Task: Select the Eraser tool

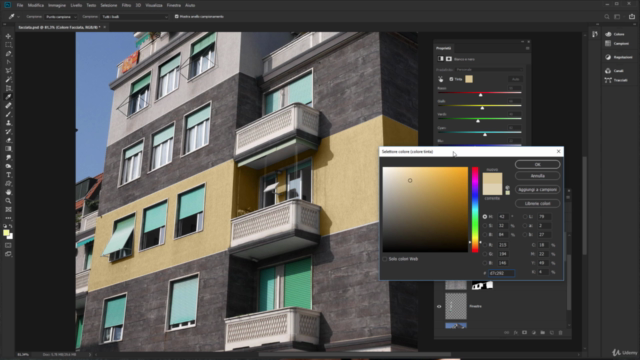Action: pyautogui.click(x=8, y=140)
